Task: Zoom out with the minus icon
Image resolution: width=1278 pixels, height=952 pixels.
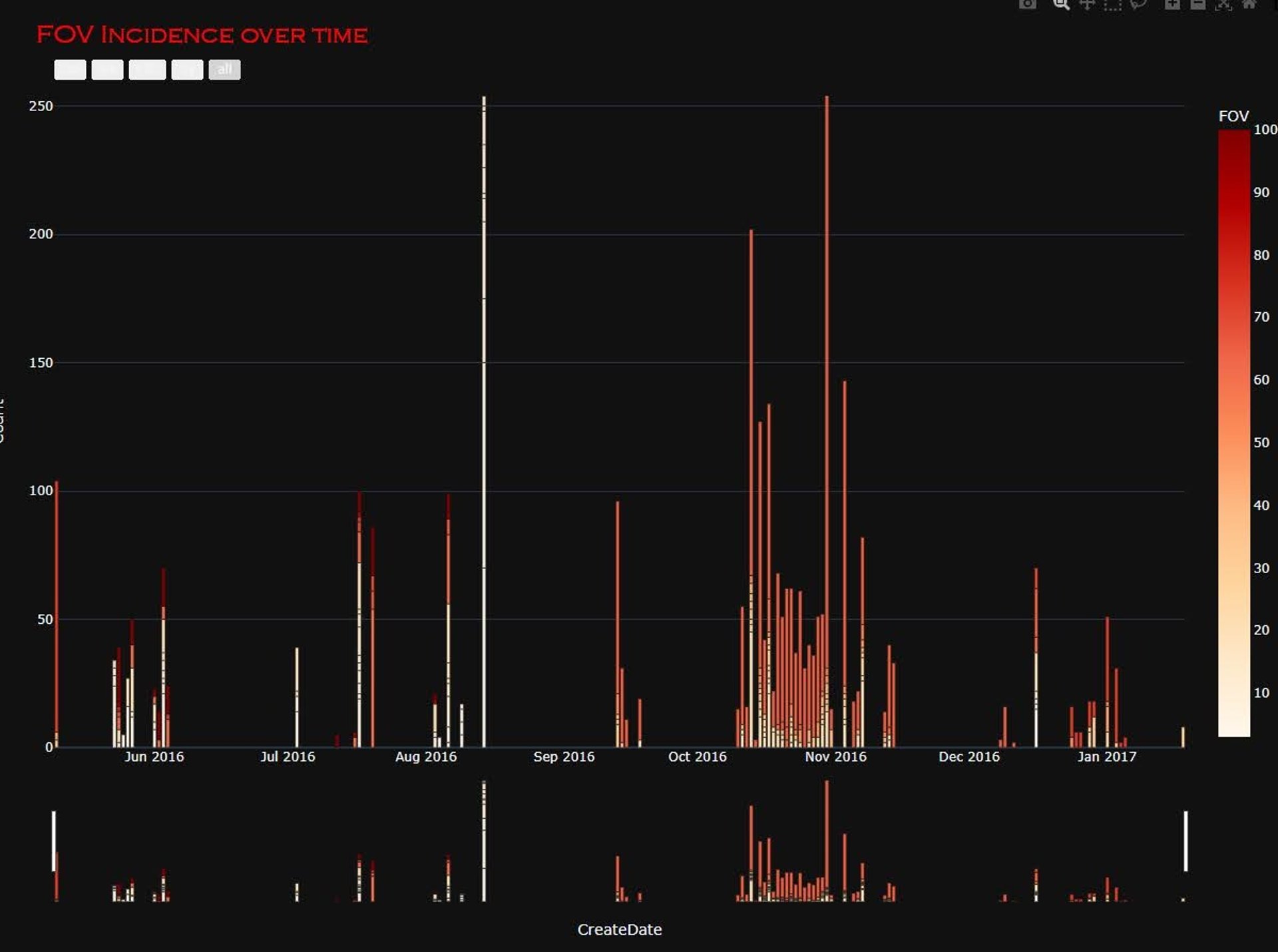Action: [x=1197, y=4]
